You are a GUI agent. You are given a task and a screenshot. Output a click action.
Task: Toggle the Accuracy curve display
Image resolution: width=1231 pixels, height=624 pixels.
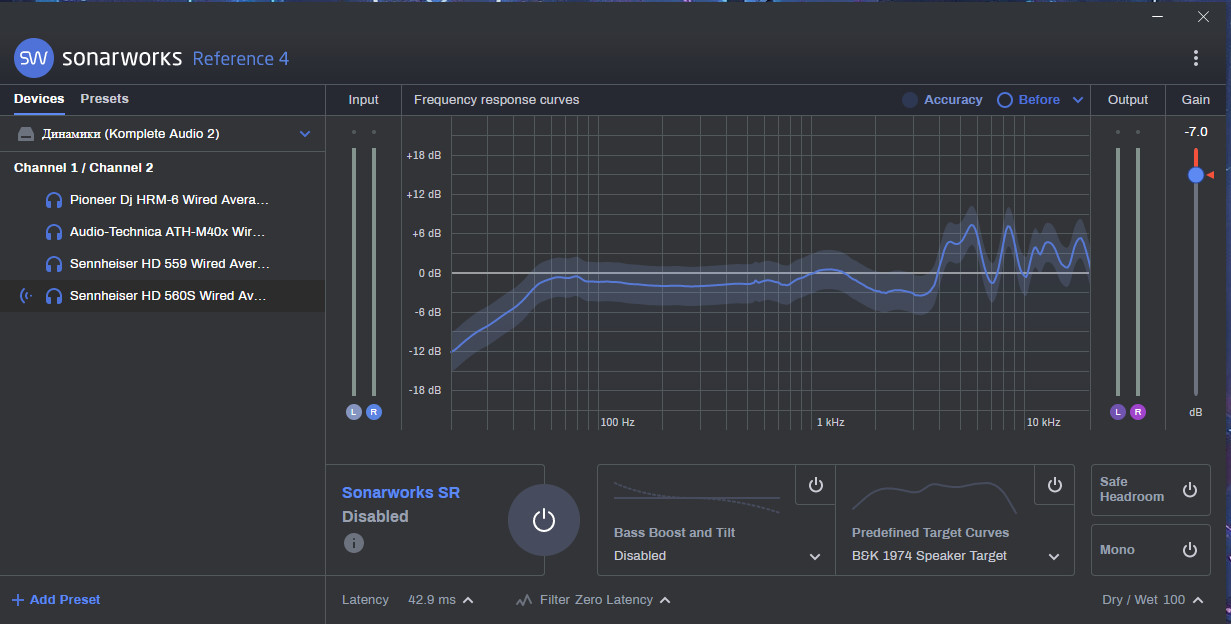942,100
